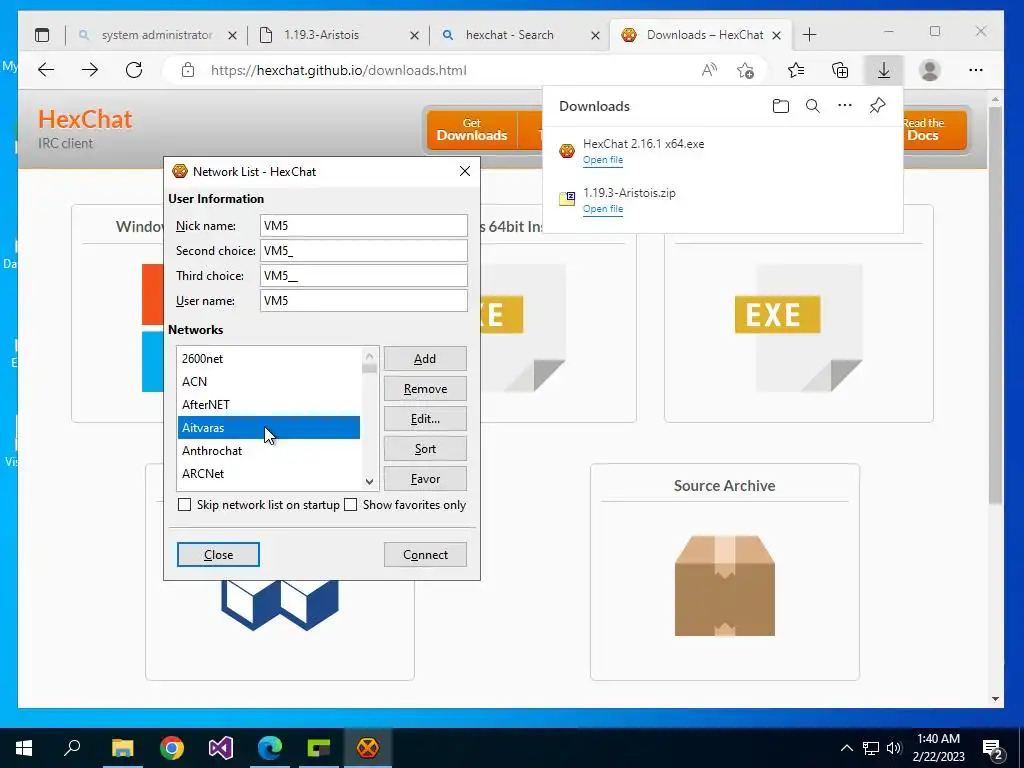1024x768 pixels.
Task: Sort the network list
Action: point(425,449)
